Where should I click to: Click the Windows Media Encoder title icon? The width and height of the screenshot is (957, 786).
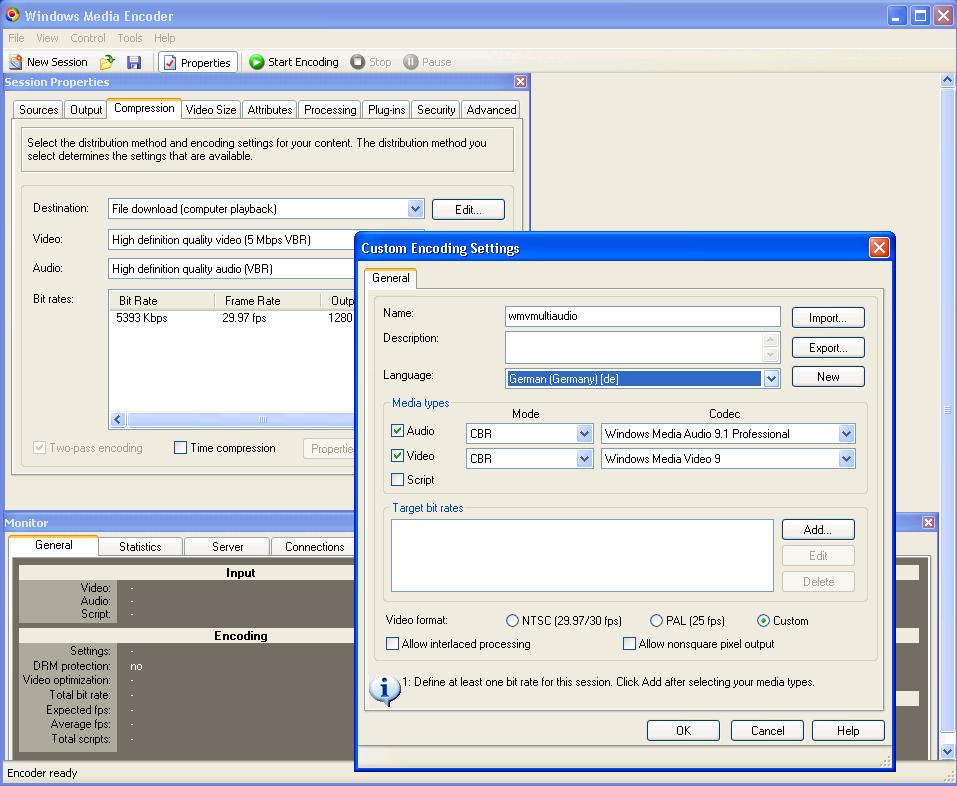[12, 15]
